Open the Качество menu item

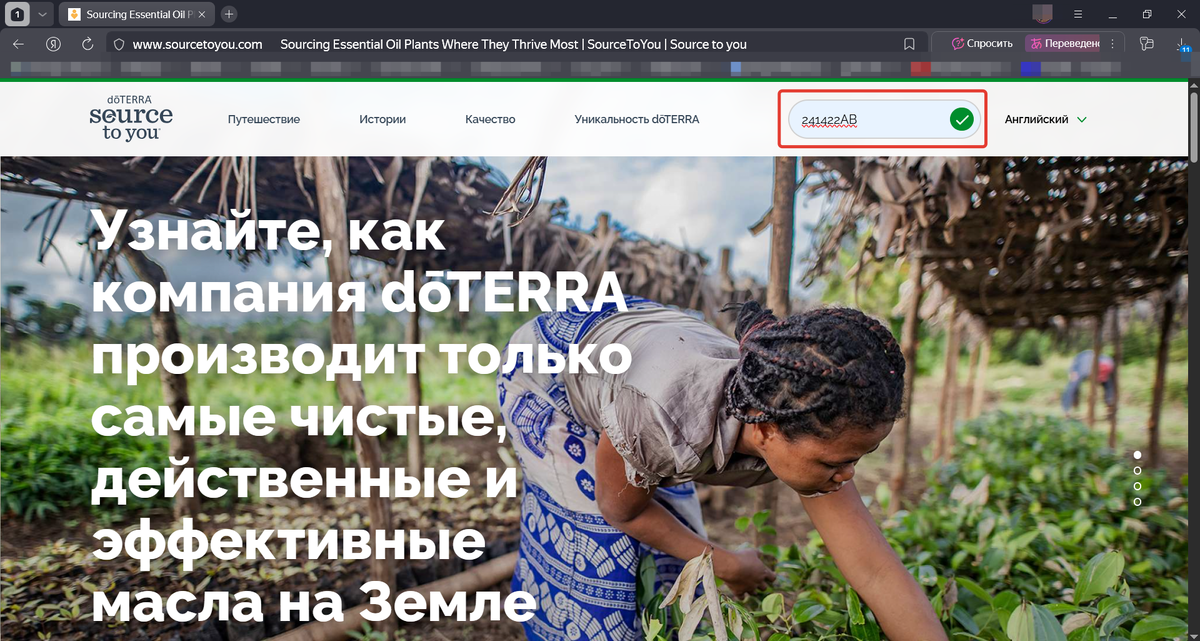point(490,119)
